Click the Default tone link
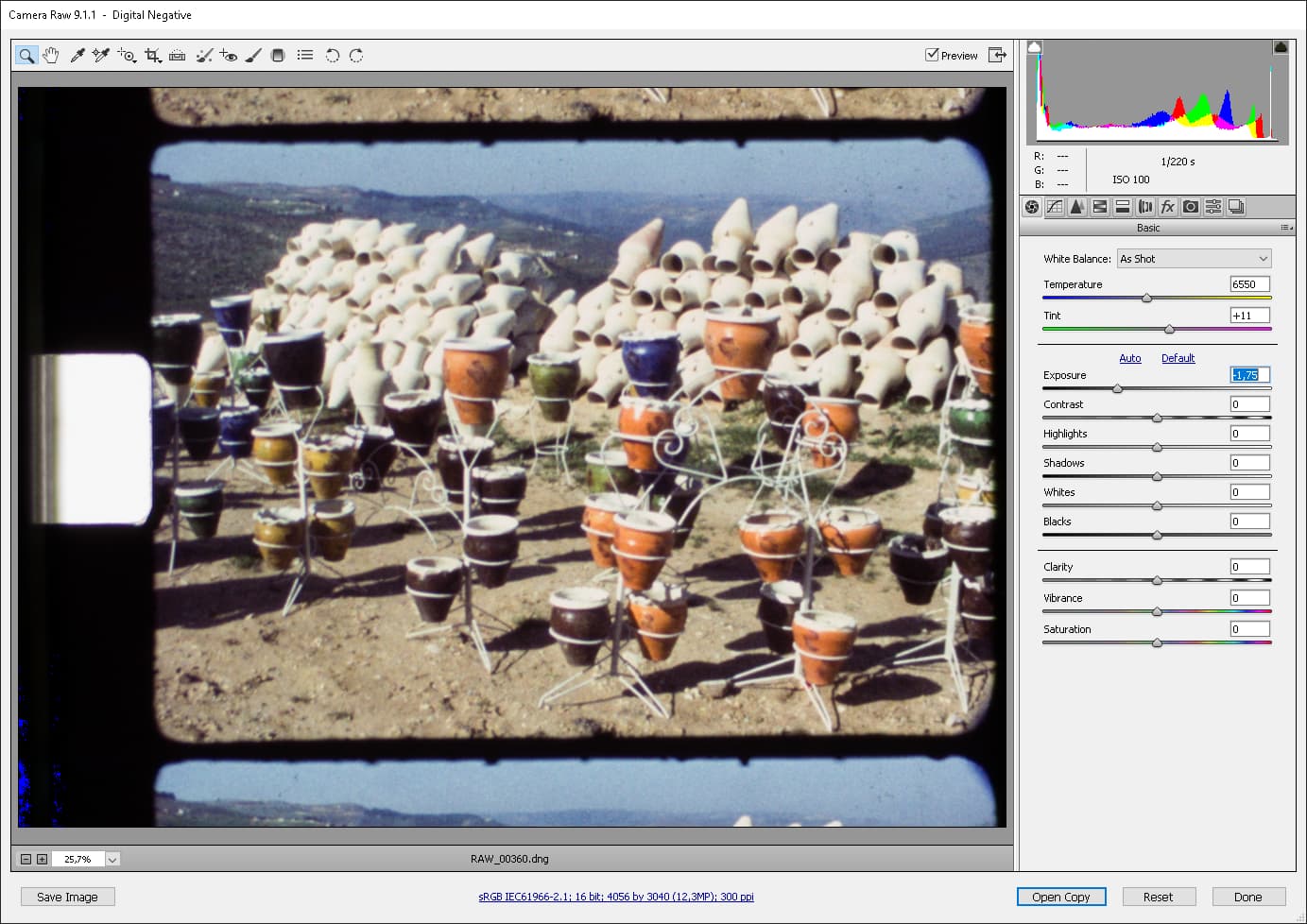This screenshot has height=924, width=1307. tap(1178, 358)
